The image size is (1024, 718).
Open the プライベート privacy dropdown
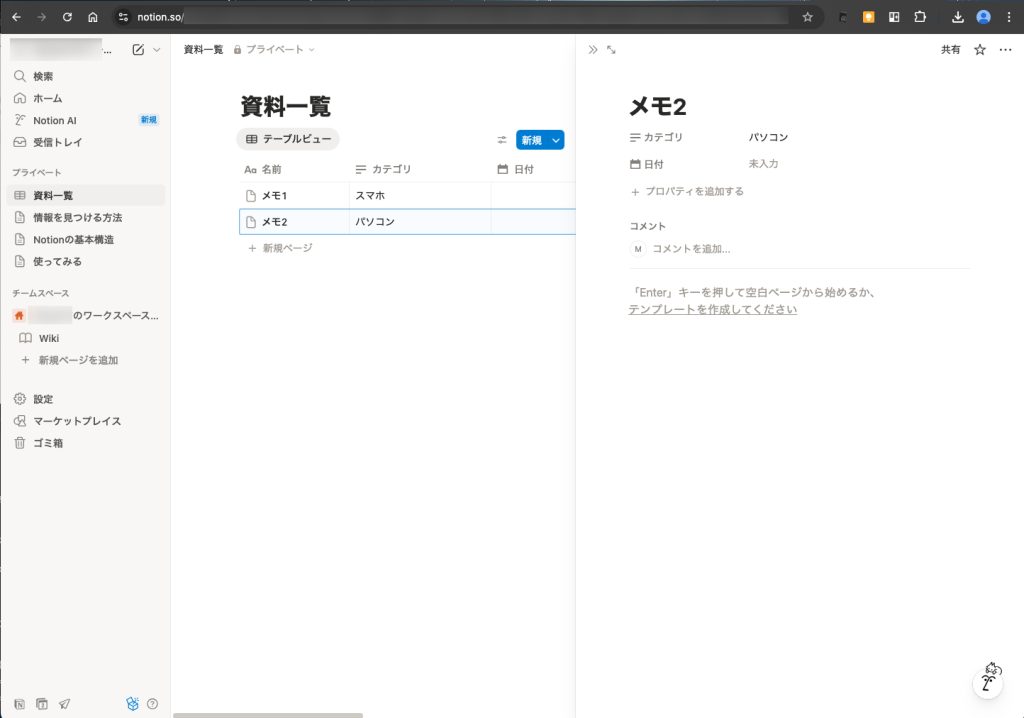point(274,50)
